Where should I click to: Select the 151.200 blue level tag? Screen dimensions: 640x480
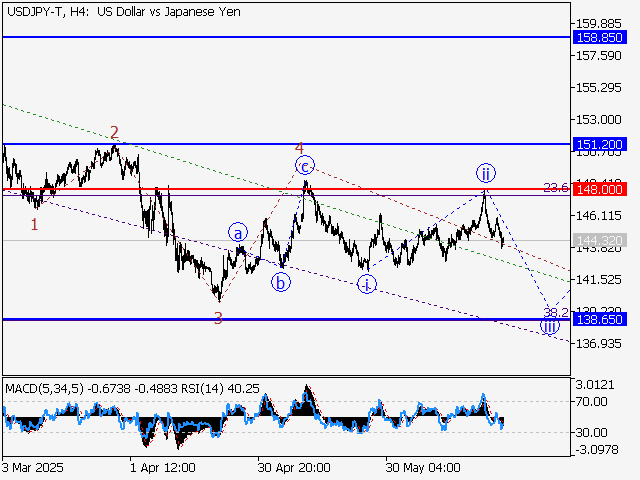[600, 144]
